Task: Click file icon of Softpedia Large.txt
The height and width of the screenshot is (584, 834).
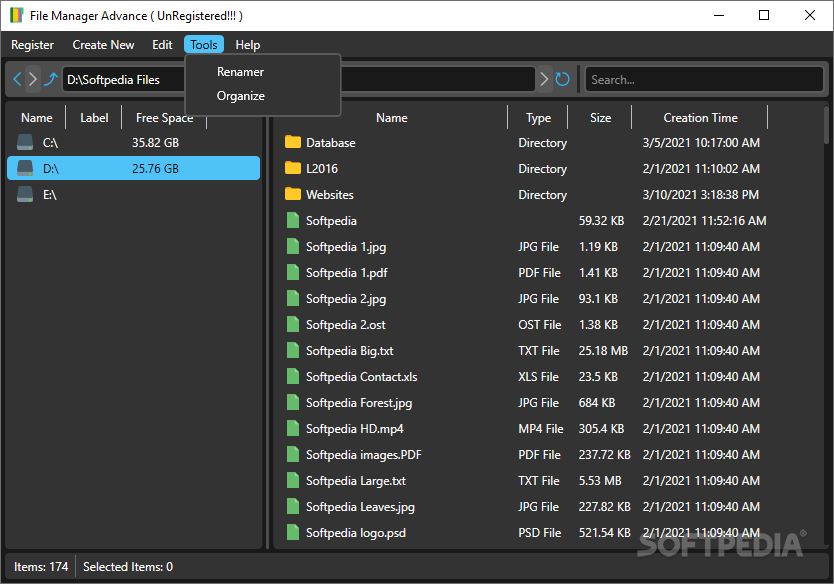Action: [x=293, y=481]
